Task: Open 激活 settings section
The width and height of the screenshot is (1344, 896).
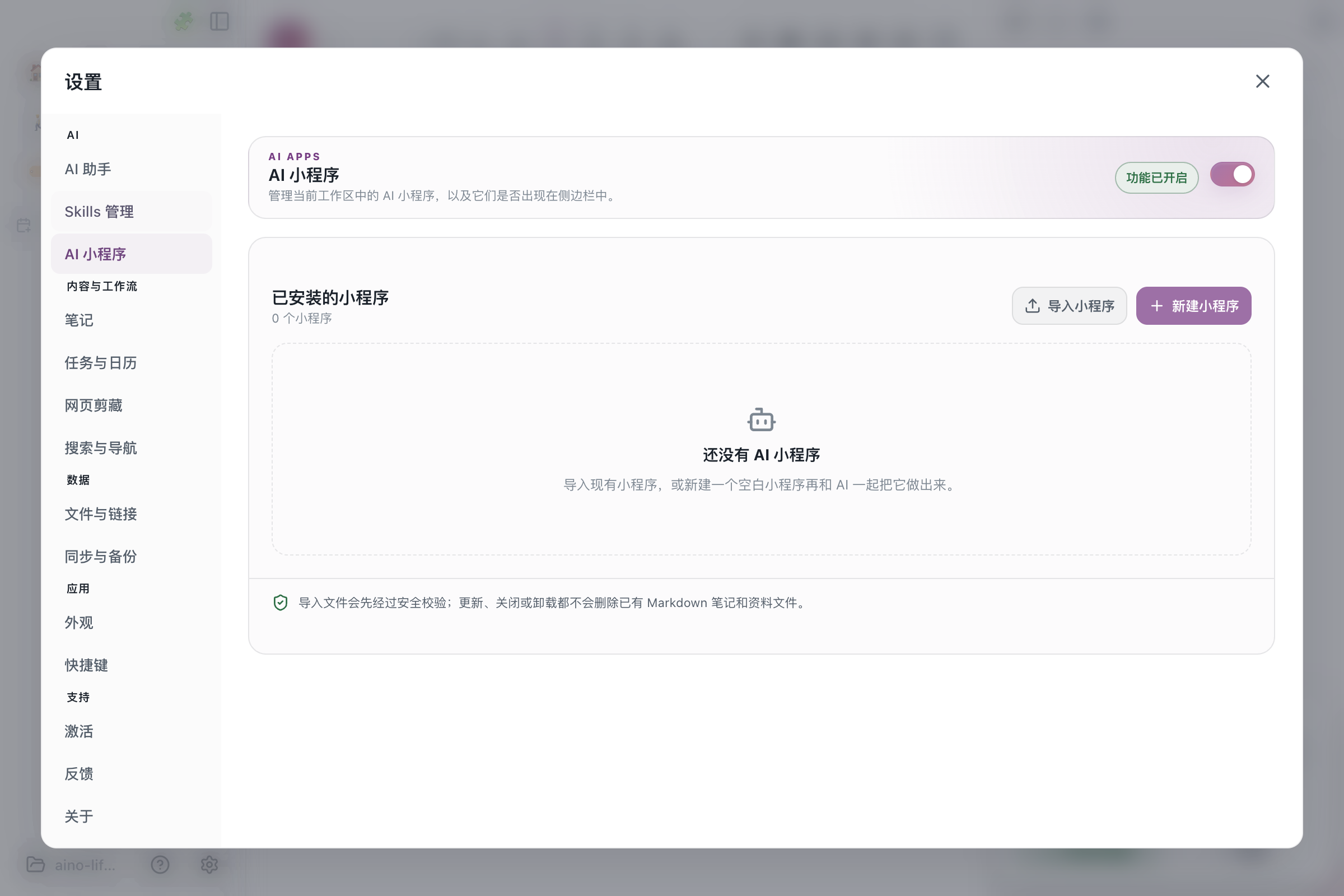Action: (x=132, y=731)
